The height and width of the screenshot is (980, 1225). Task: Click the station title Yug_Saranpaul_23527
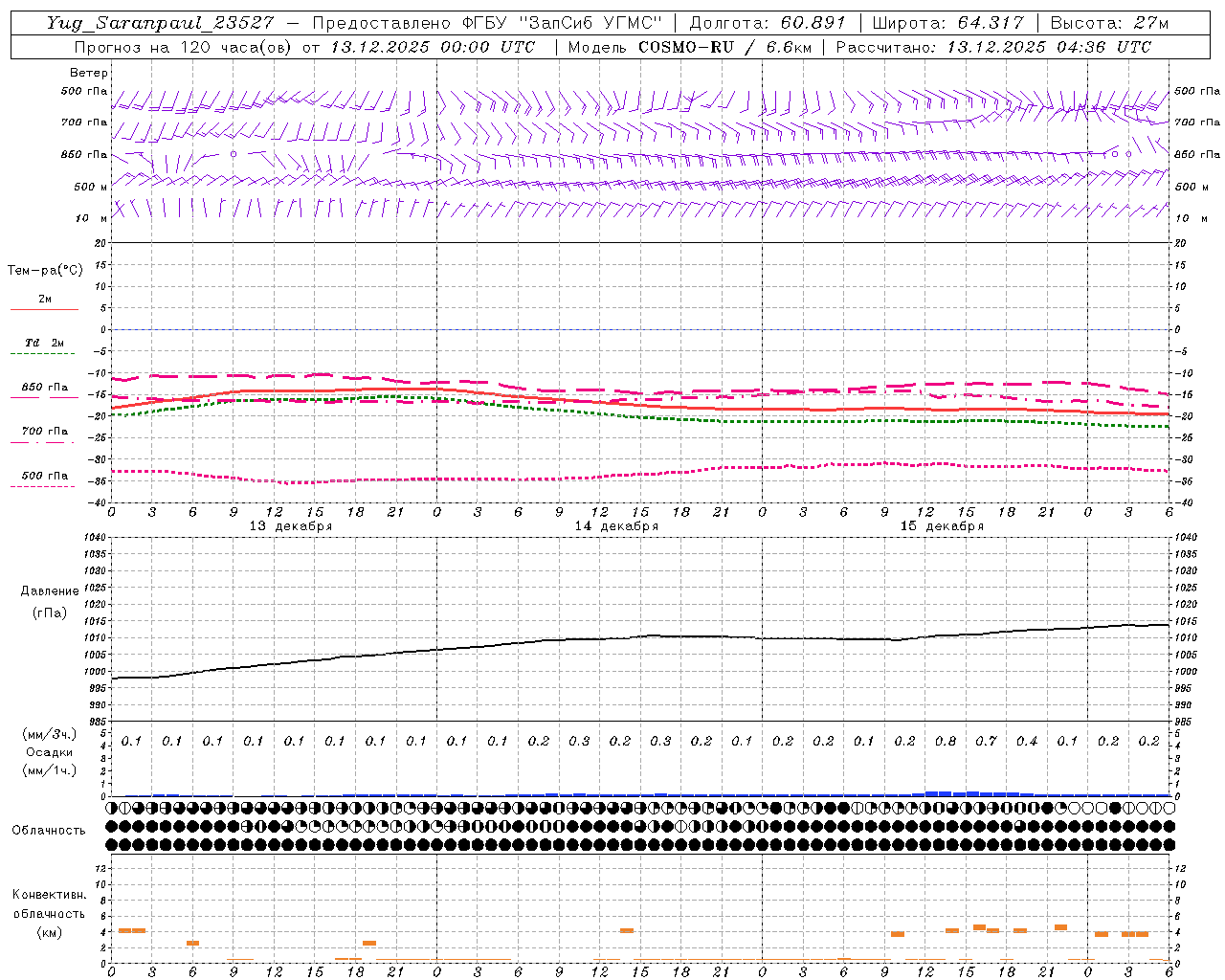[161, 23]
